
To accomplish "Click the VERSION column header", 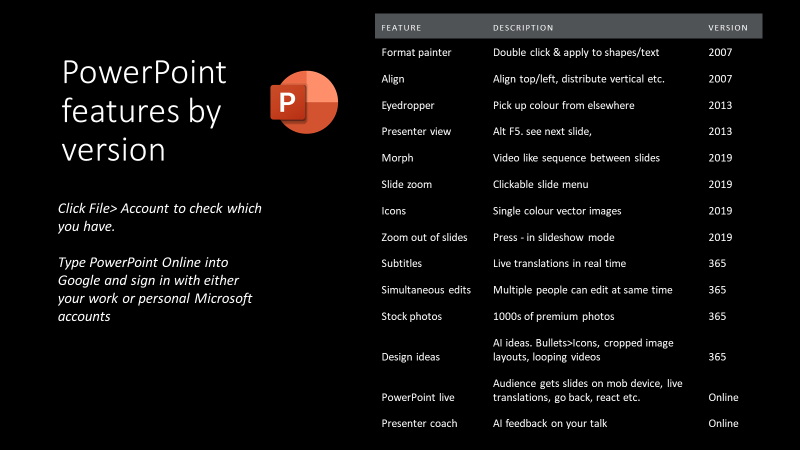I will click(x=728, y=28).
